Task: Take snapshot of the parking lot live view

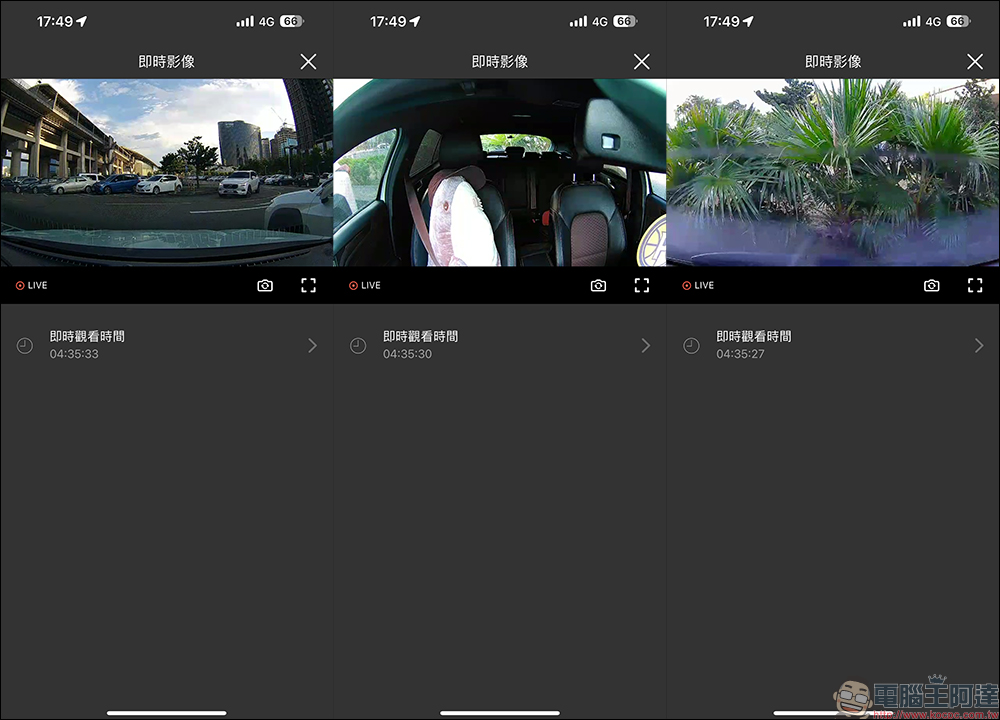Action: point(265,285)
